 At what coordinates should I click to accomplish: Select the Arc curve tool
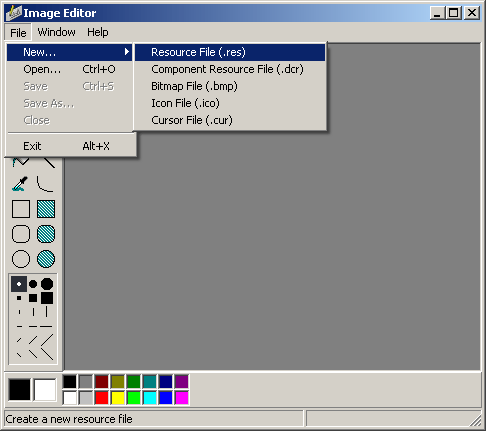(x=46, y=184)
